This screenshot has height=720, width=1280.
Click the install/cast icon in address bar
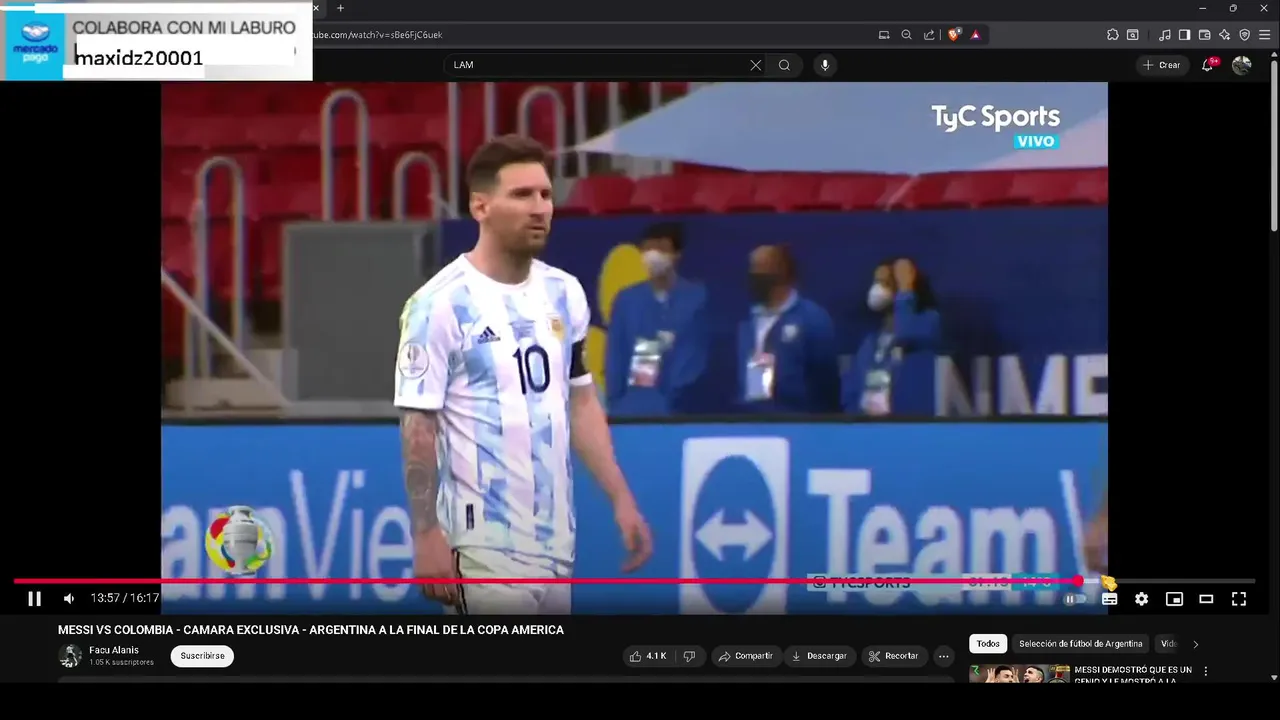[x=884, y=35]
